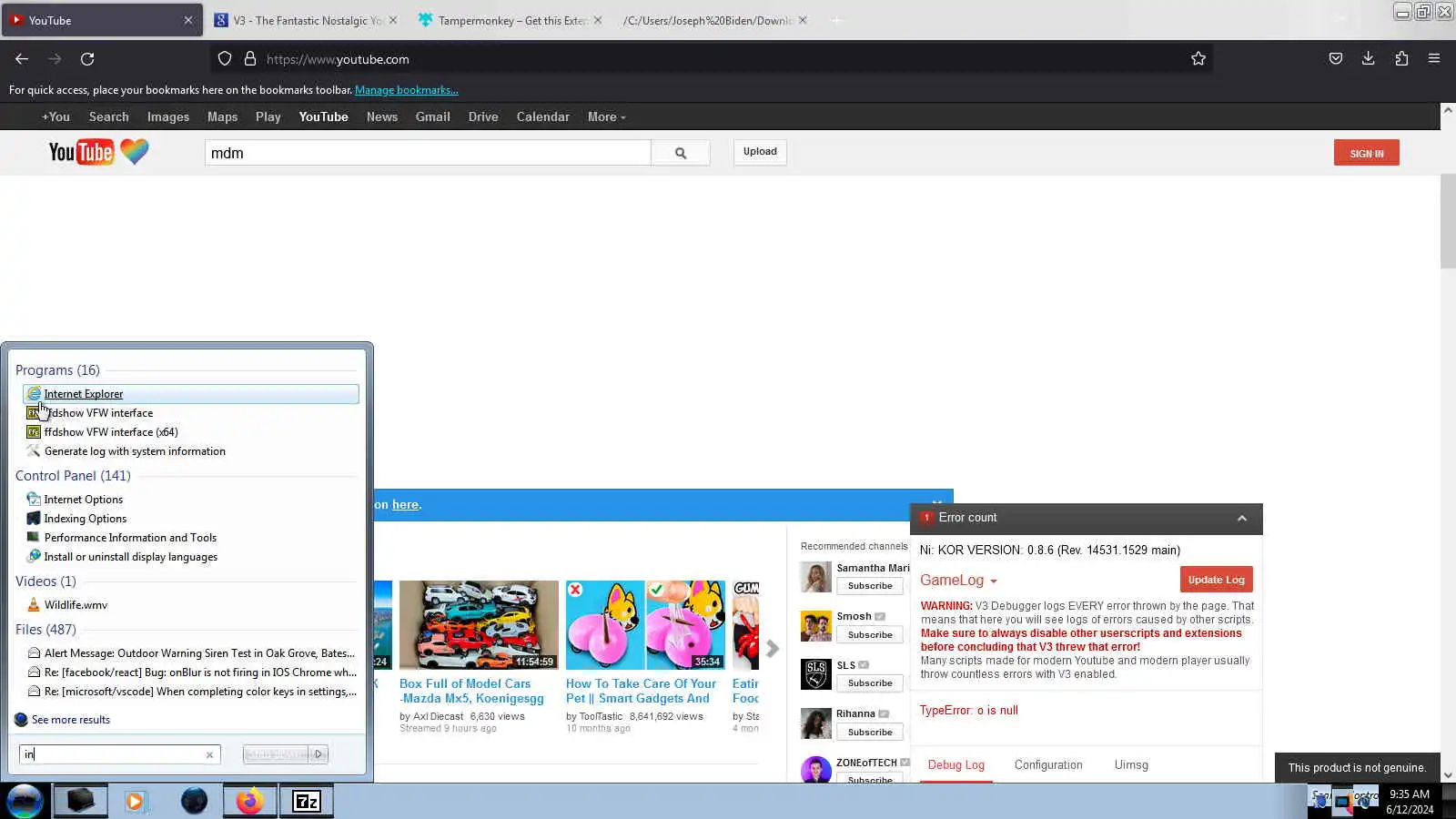1456x819 pixels.
Task: Open the Smart Gadgets pet video thumbnail
Action: (x=646, y=625)
